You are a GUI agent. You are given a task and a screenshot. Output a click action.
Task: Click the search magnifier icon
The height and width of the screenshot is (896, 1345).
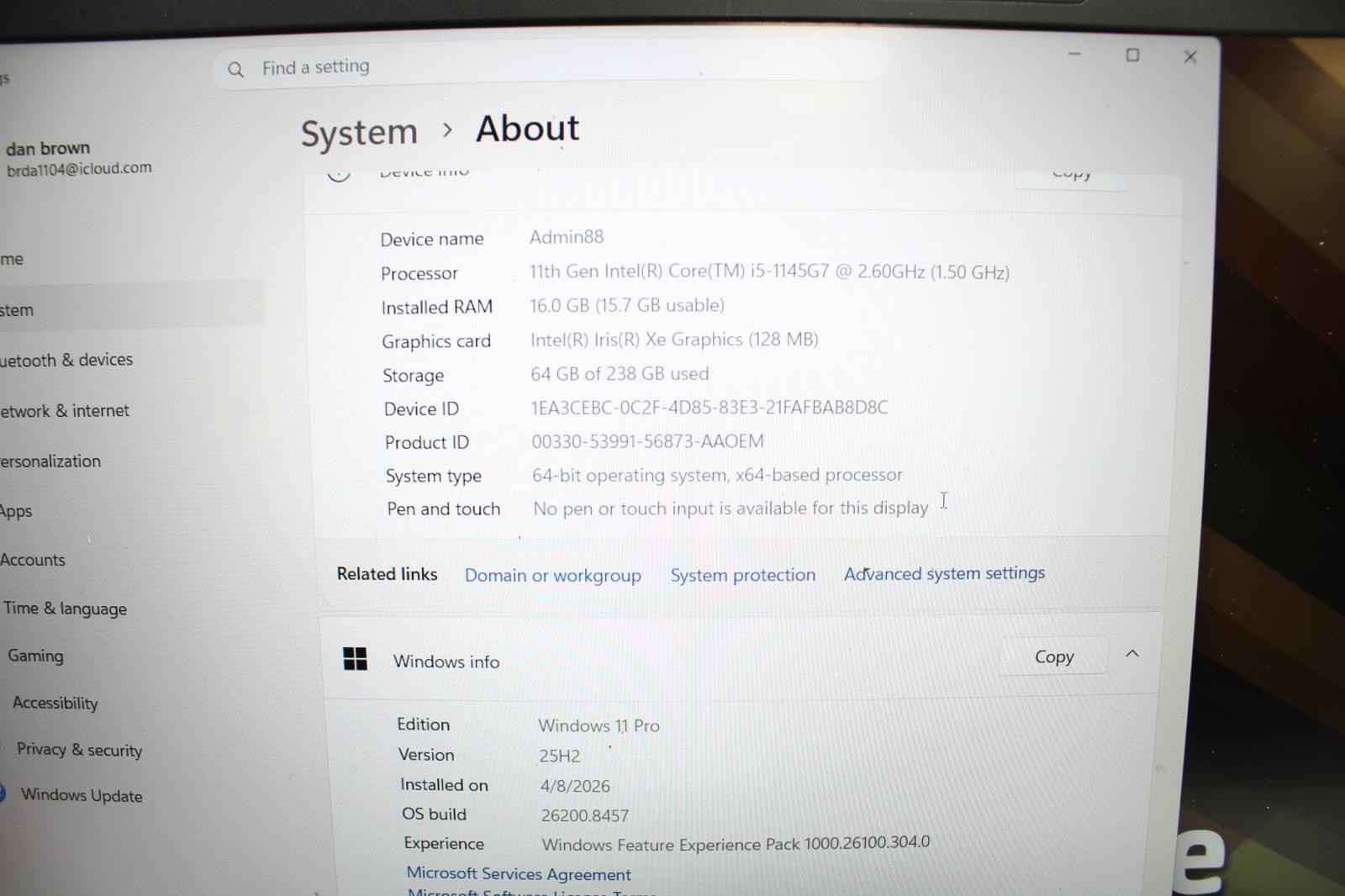[236, 69]
